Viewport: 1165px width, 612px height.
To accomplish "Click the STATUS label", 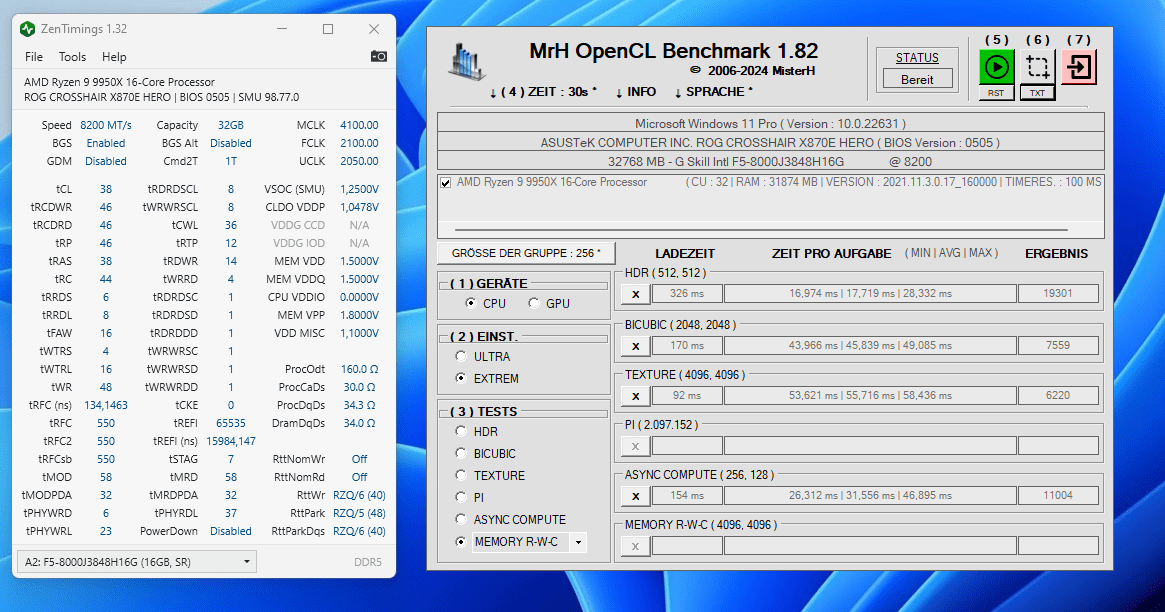I will (x=917, y=57).
